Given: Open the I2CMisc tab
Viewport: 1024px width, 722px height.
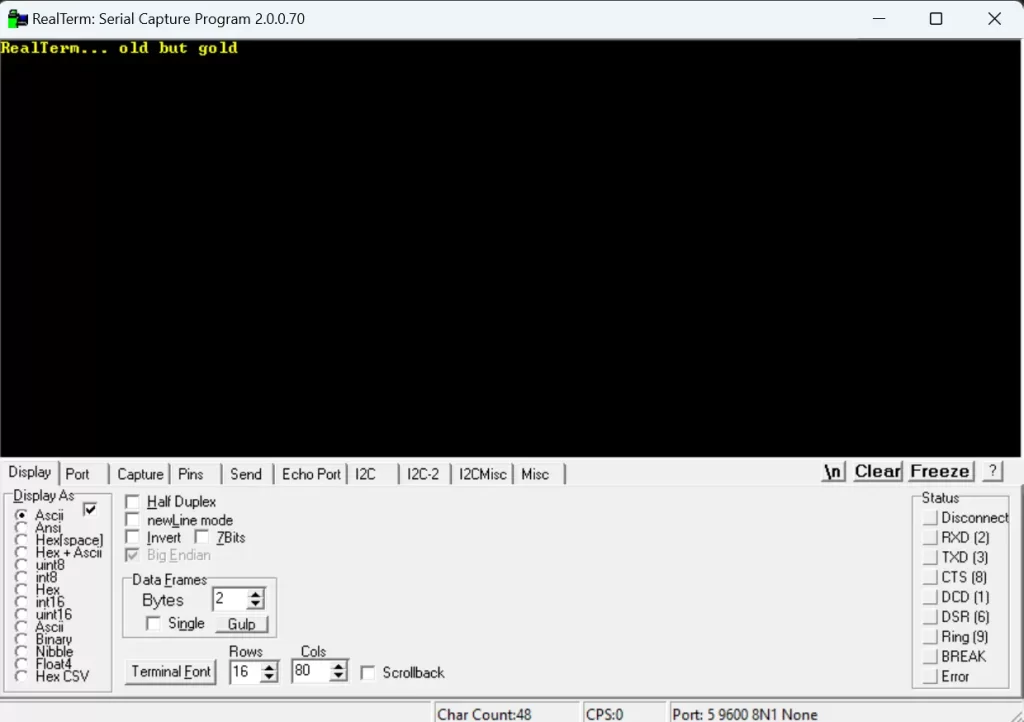Looking at the screenshot, I should click(482, 474).
